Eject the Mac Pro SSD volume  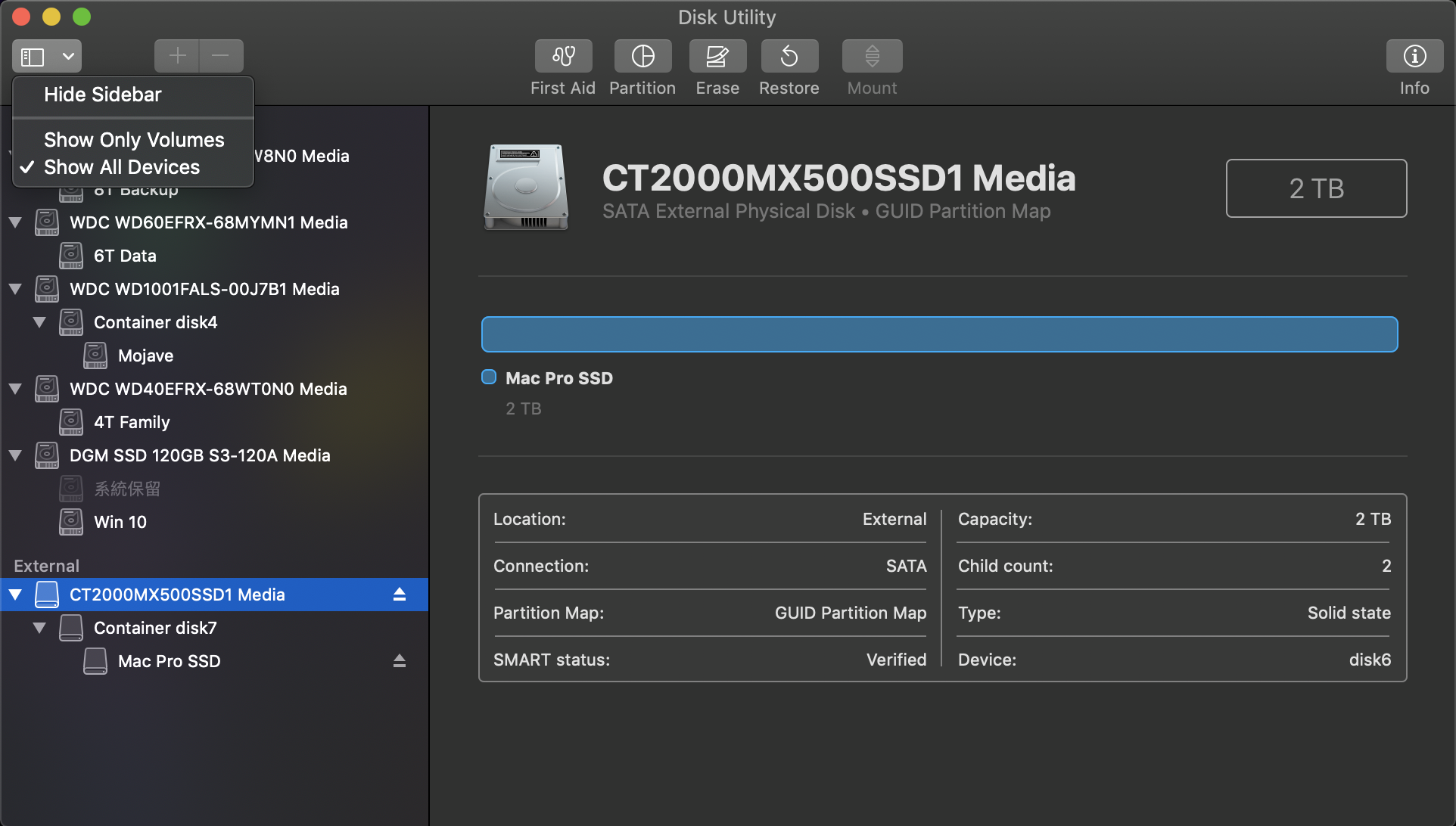point(400,661)
